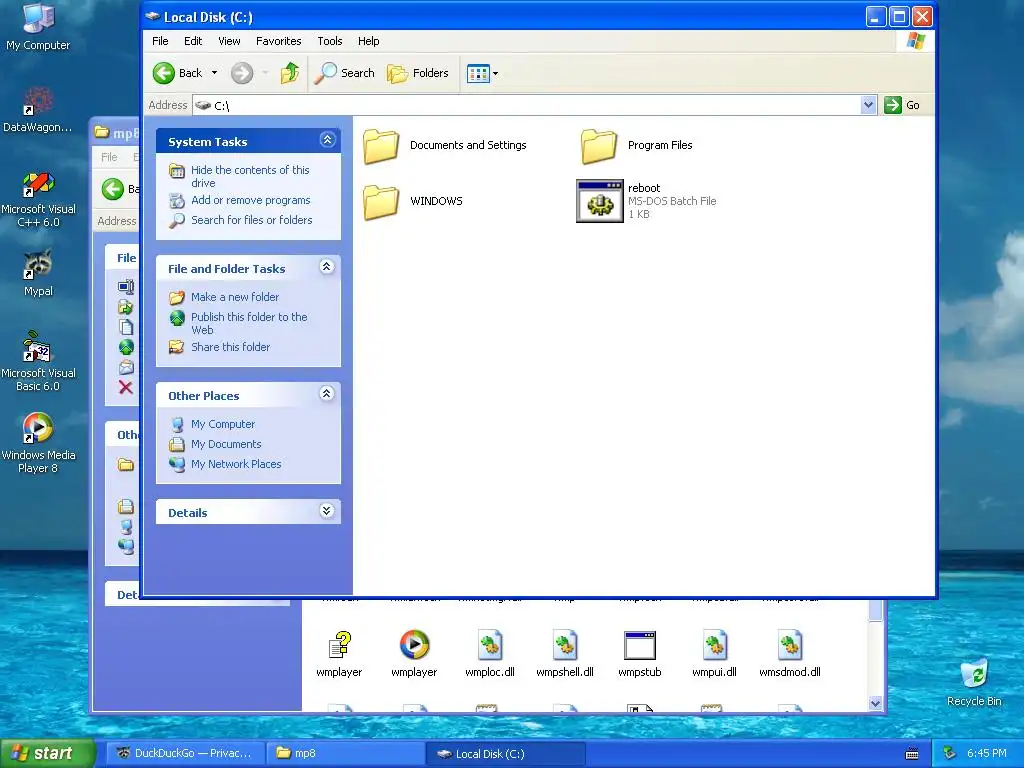1024x768 pixels.
Task: Open My Network Places link
Action: [236, 464]
